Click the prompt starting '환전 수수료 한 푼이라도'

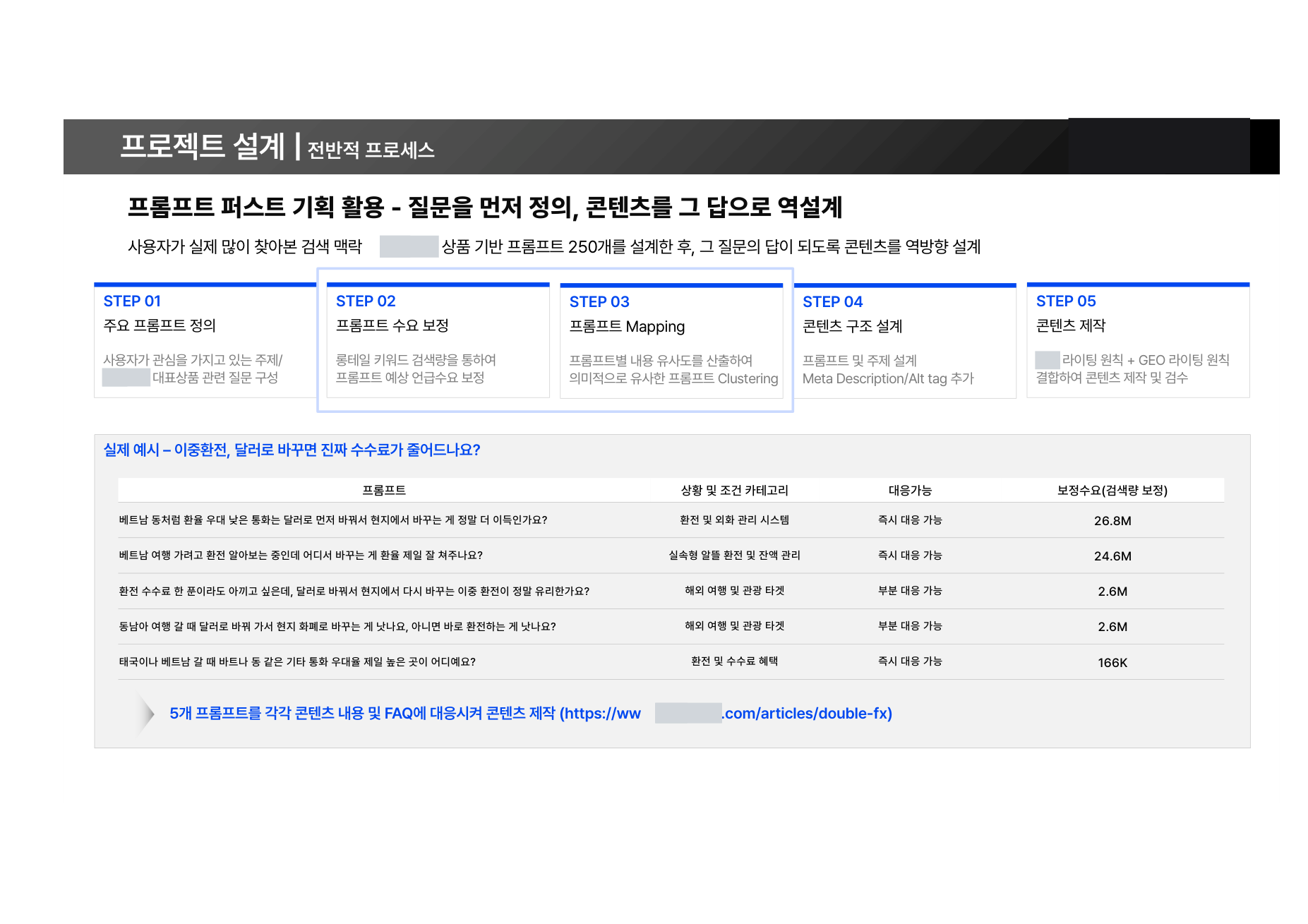tap(354, 592)
